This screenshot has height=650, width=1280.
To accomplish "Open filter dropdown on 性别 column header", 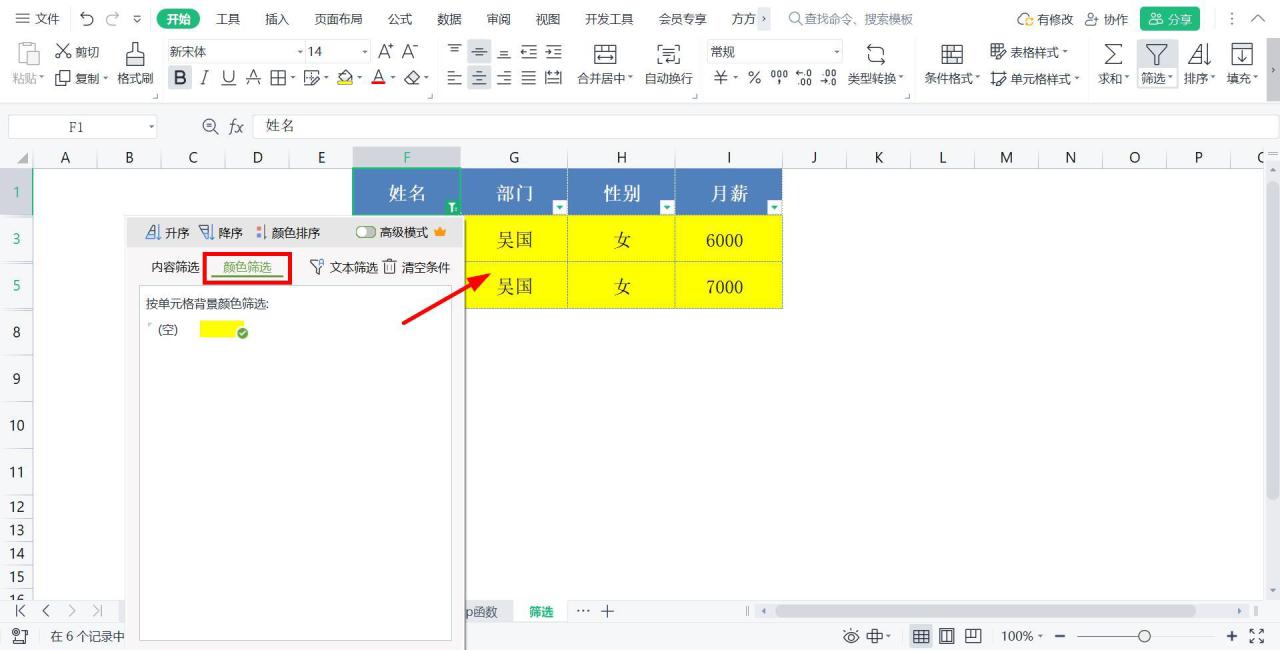I will [667, 207].
